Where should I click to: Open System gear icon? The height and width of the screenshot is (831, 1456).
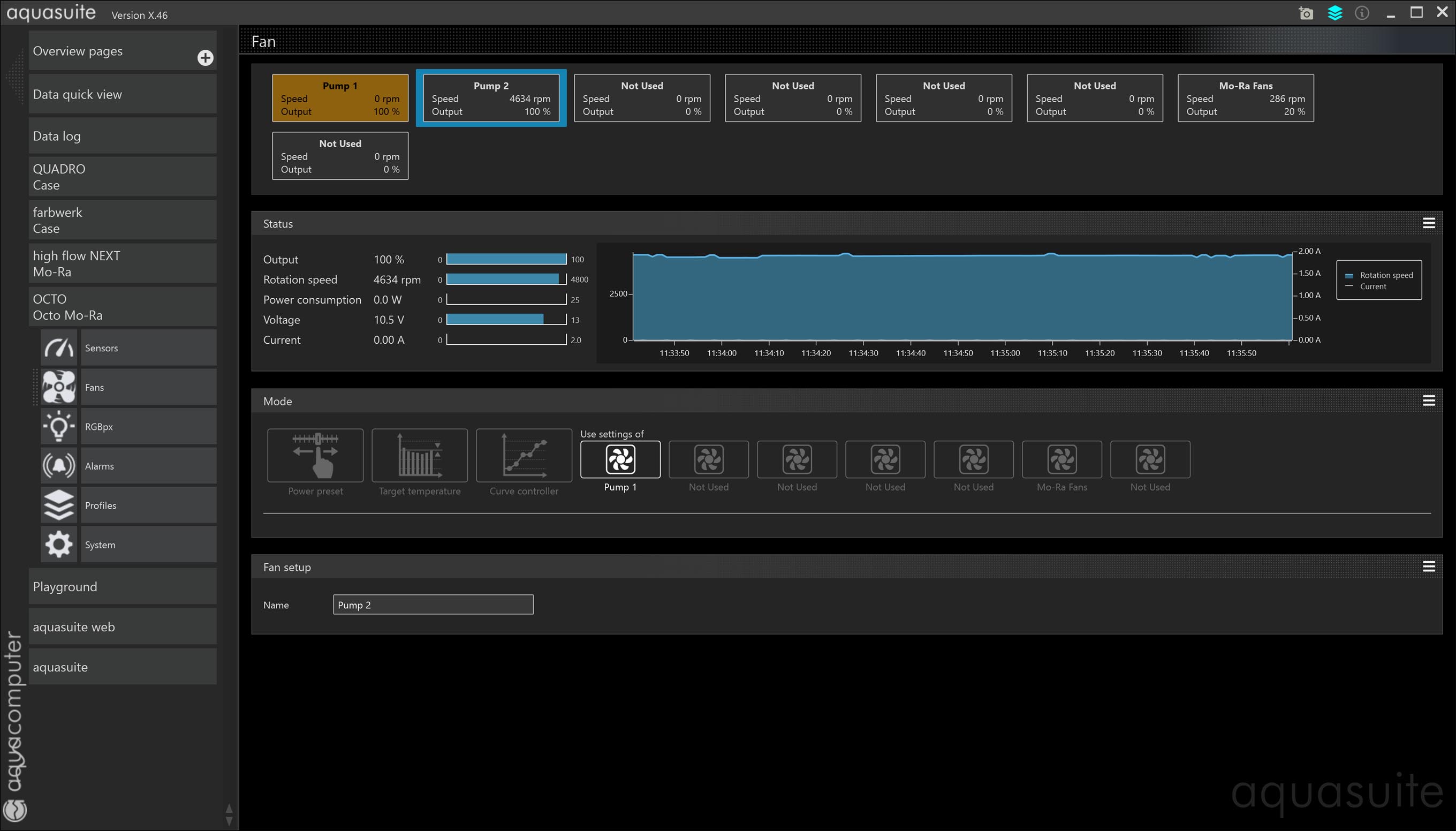59,545
